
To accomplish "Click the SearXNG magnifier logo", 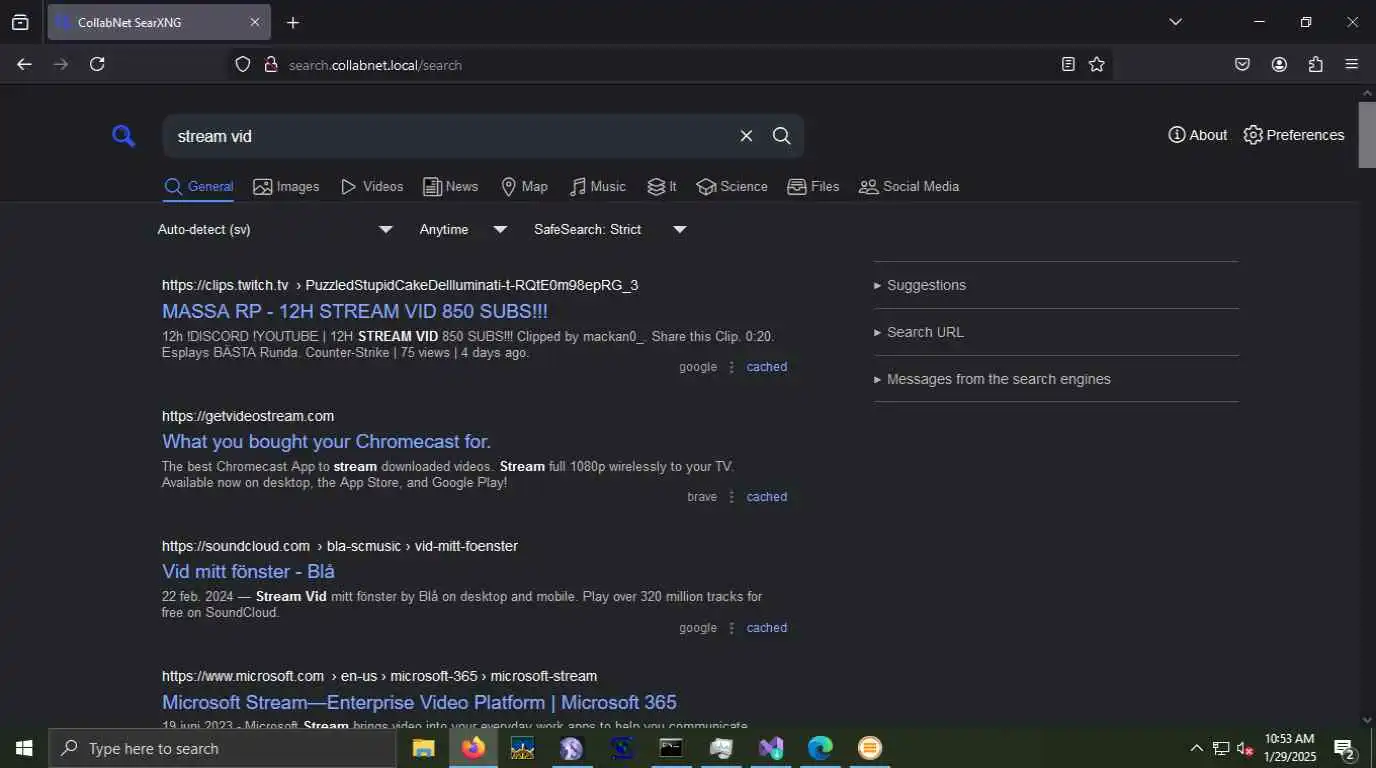I will (x=123, y=136).
